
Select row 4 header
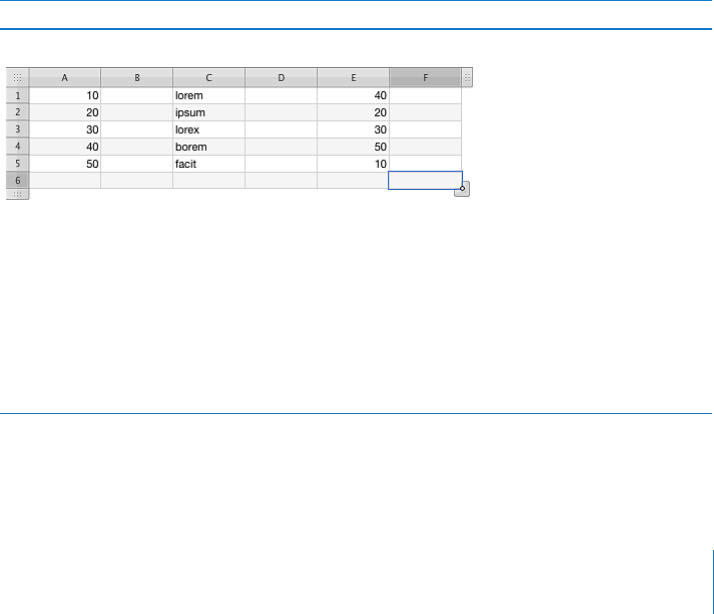tap(17, 147)
